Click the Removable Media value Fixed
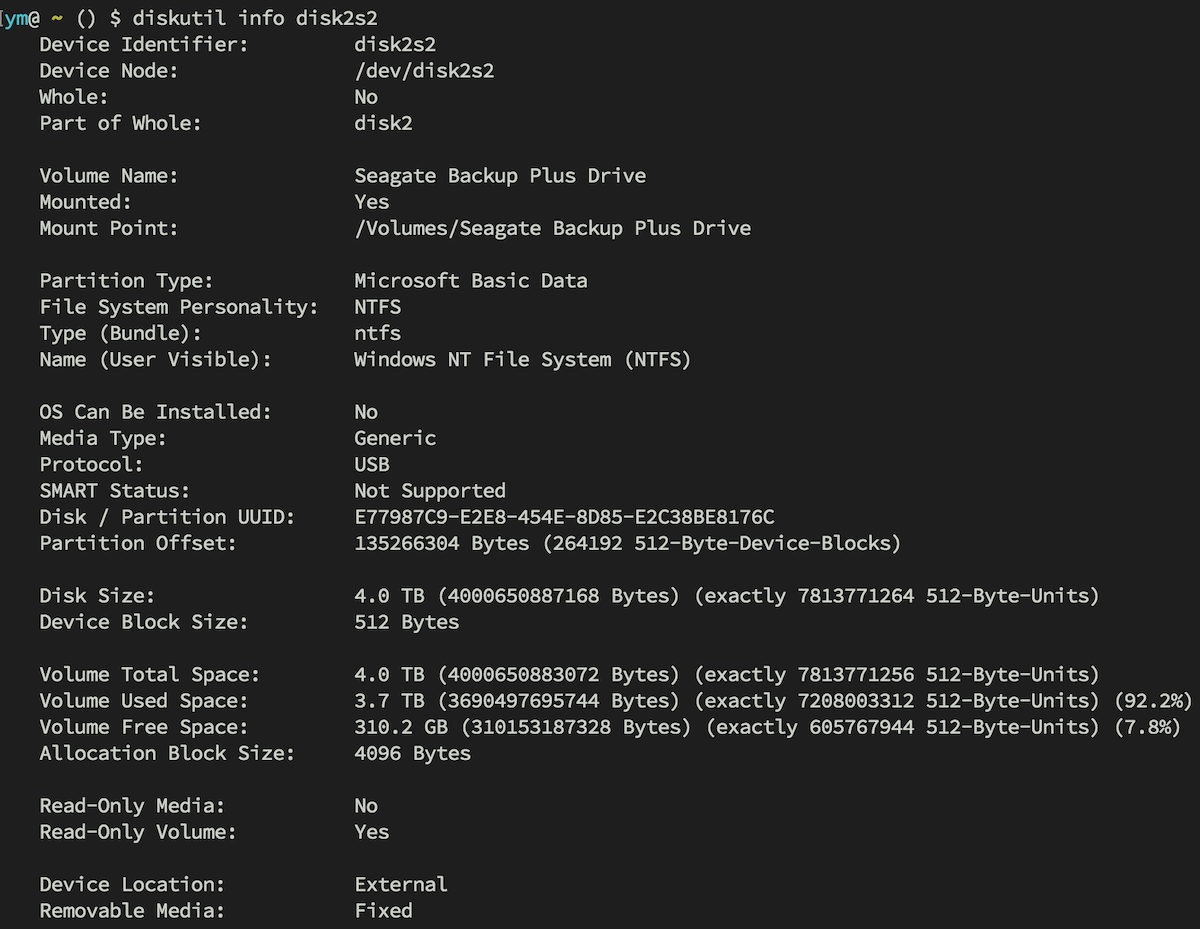Viewport: 1200px width, 929px height. [383, 911]
